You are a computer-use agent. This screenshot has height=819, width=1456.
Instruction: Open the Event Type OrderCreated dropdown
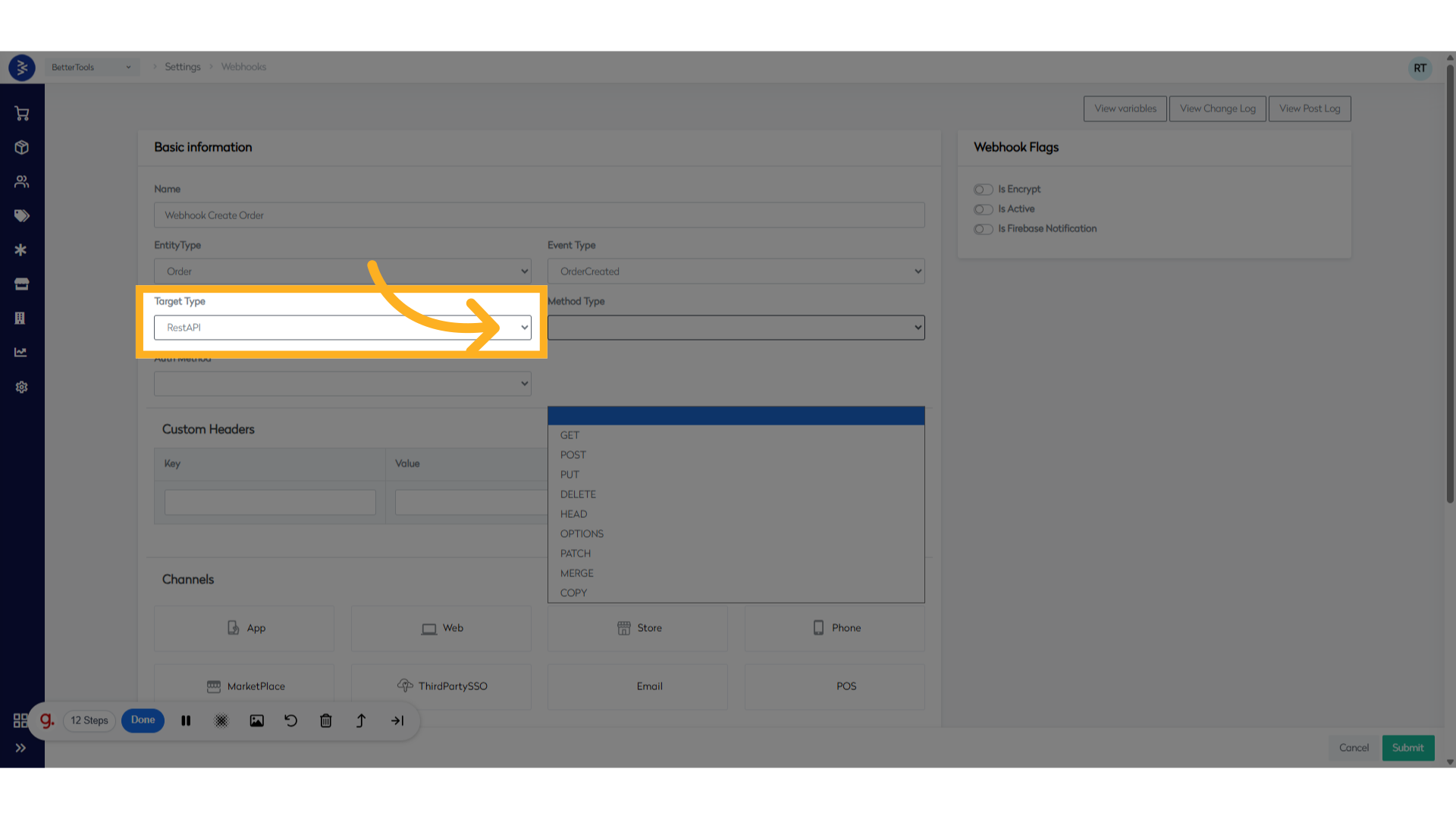[736, 271]
